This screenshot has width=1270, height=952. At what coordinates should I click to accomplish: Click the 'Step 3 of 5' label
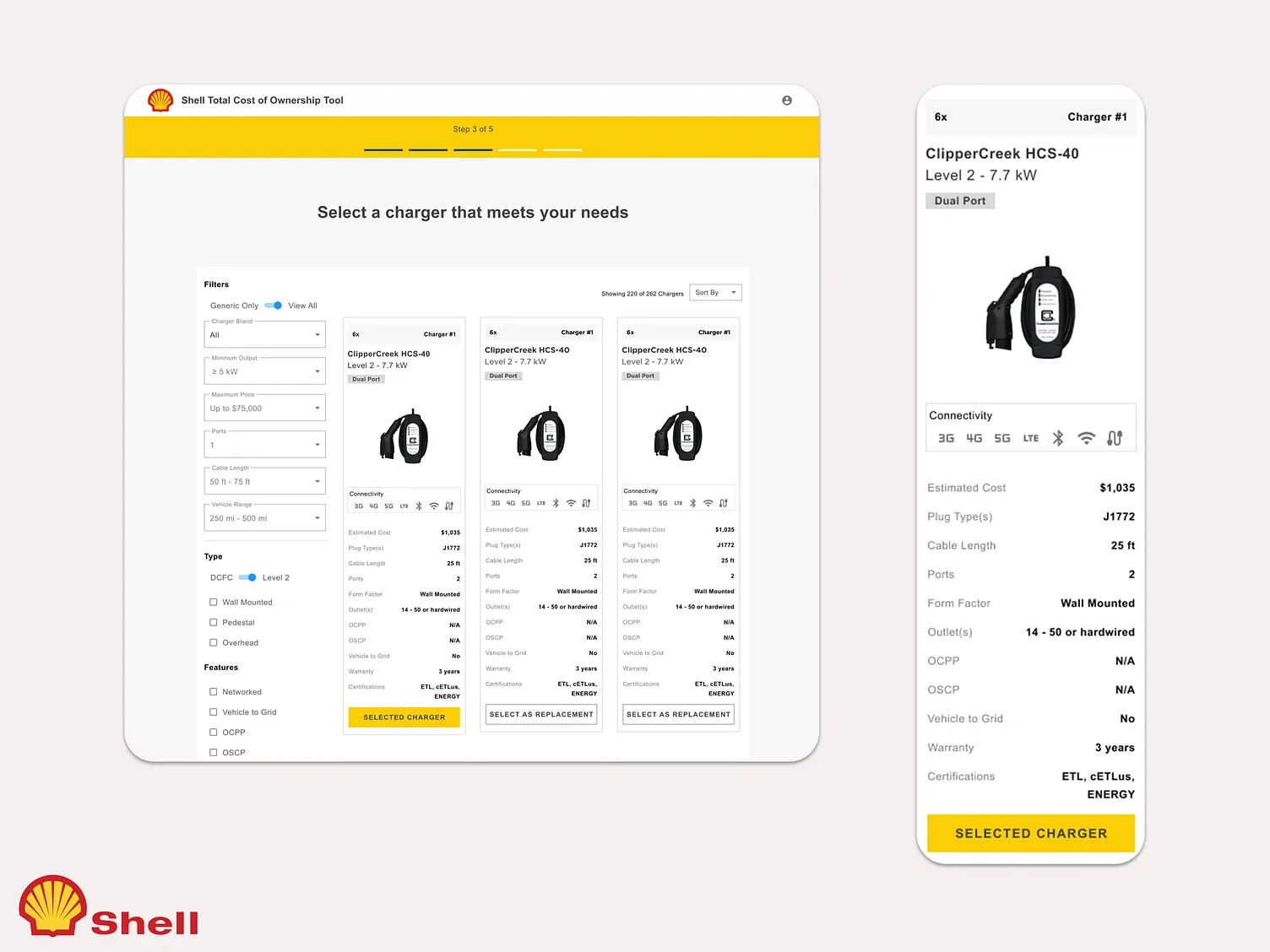click(x=473, y=129)
